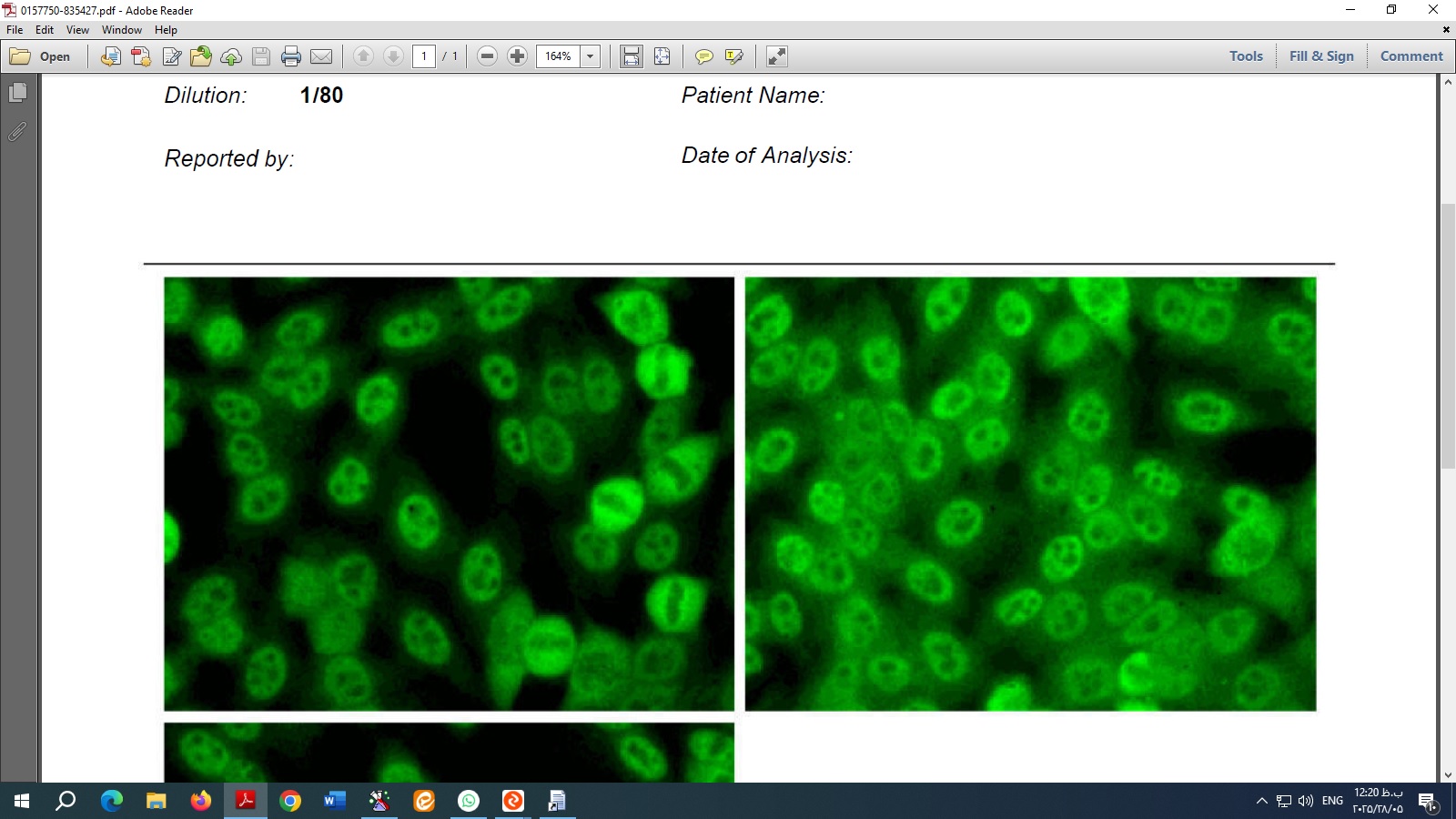1456x819 pixels.
Task: Switch to read mode with the expand-arrows icon
Action: pos(776,56)
